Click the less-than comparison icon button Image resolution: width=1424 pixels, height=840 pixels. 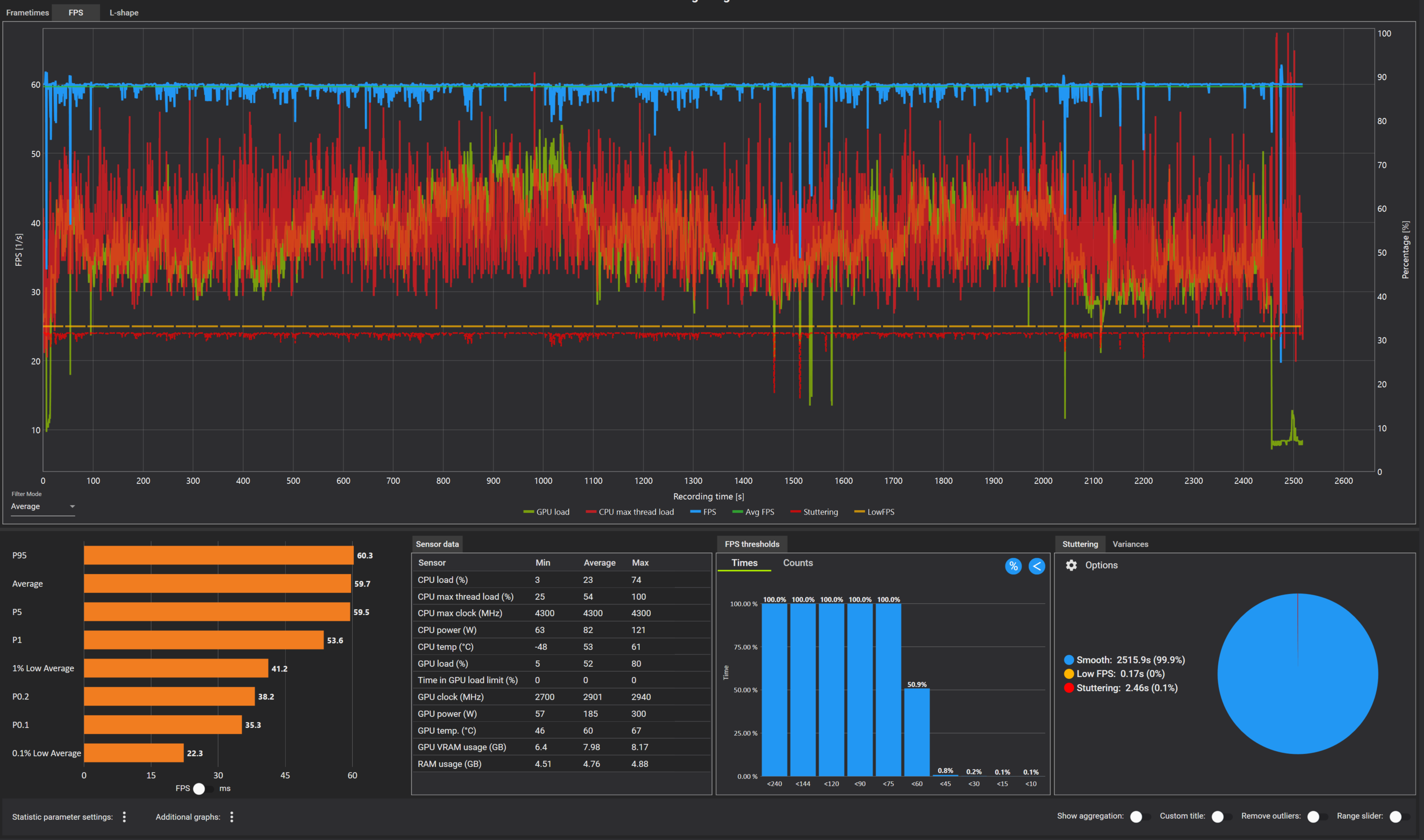click(1036, 566)
